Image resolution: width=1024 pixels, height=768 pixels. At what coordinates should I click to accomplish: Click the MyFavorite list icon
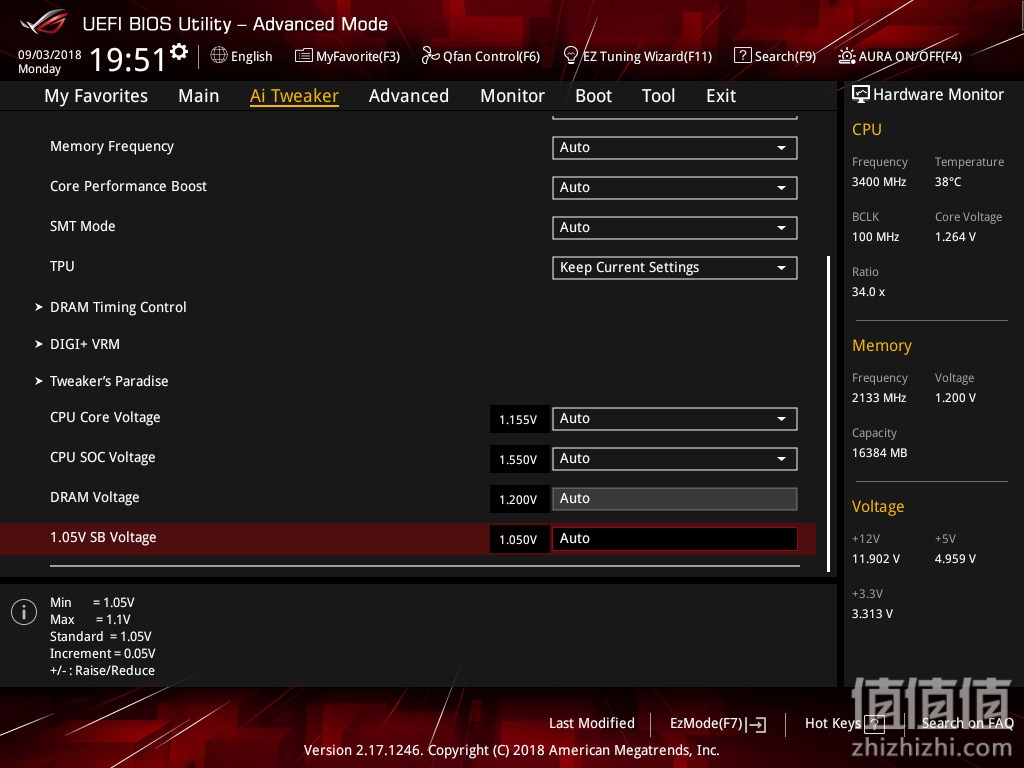[x=303, y=56]
